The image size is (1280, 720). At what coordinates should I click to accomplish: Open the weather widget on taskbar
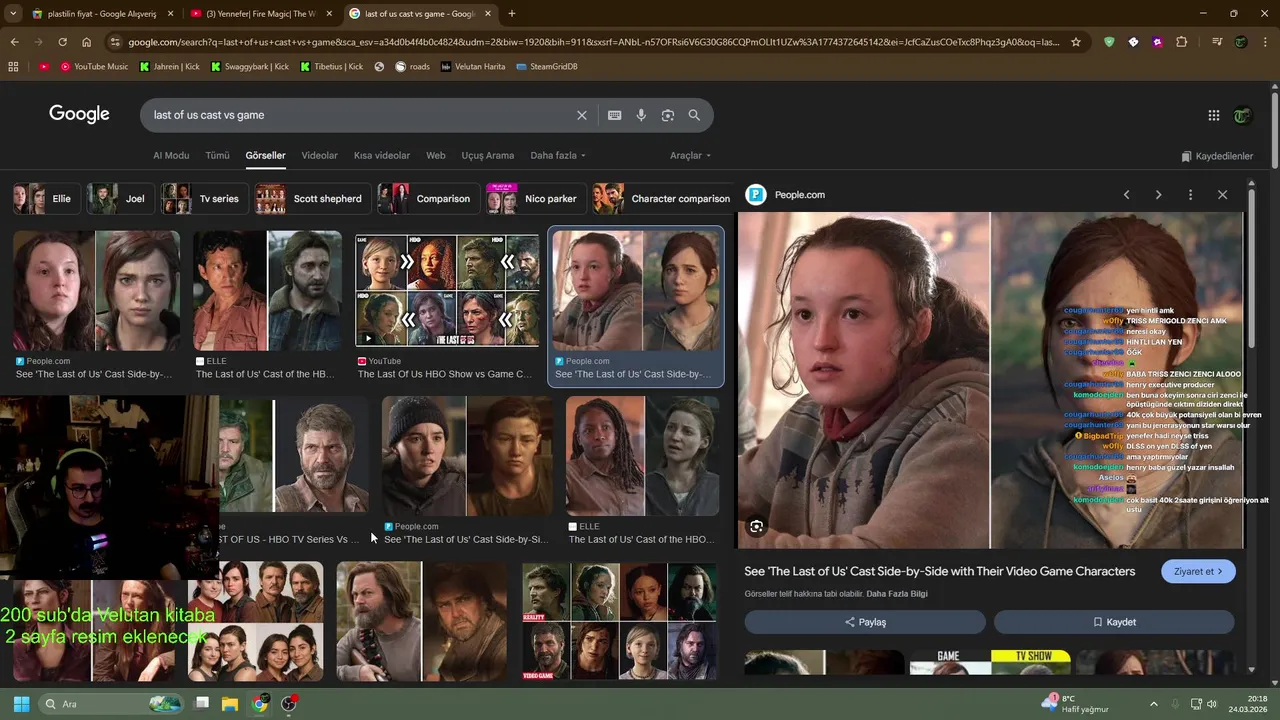1077,704
